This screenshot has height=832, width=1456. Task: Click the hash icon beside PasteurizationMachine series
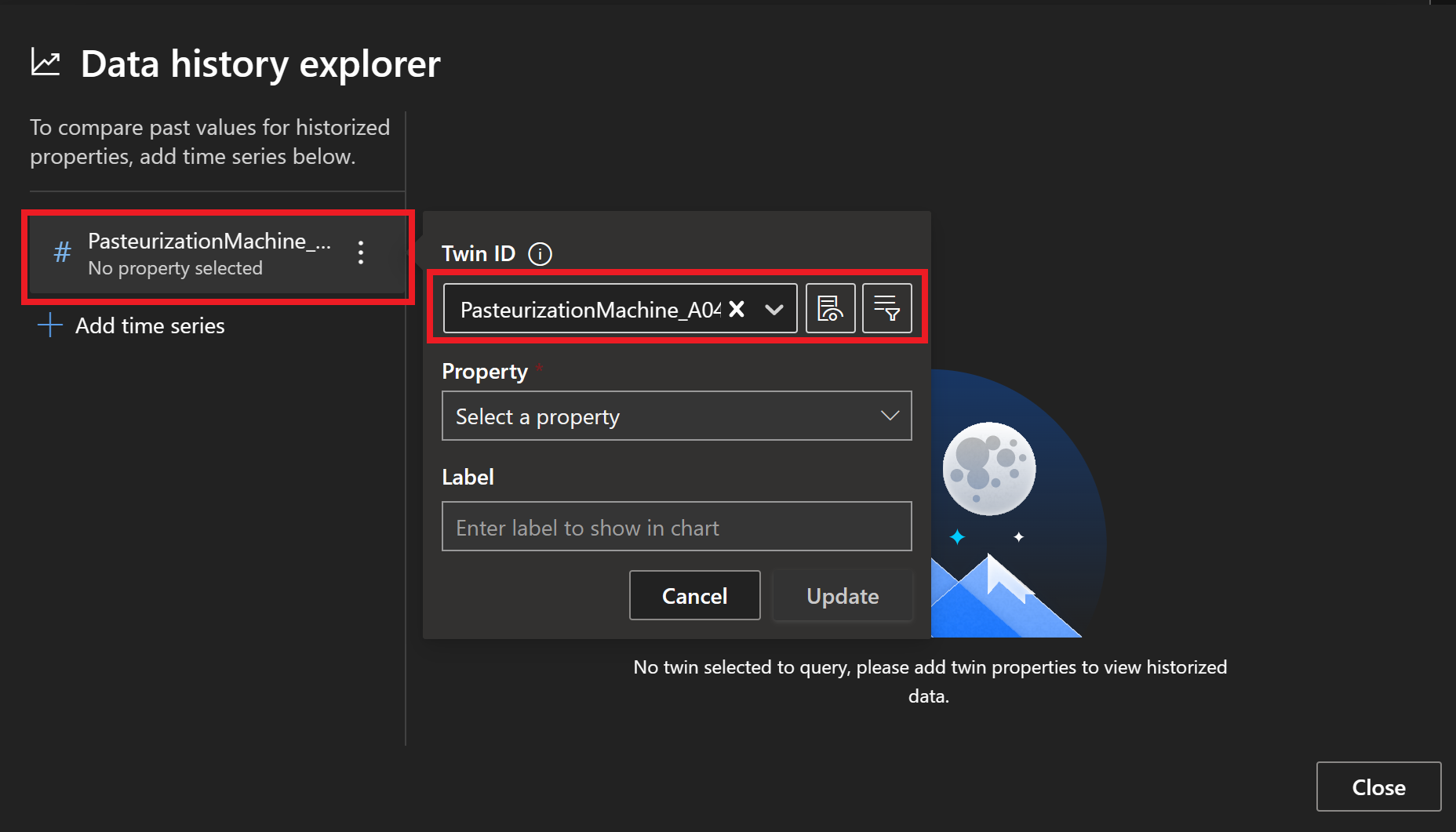pos(62,253)
